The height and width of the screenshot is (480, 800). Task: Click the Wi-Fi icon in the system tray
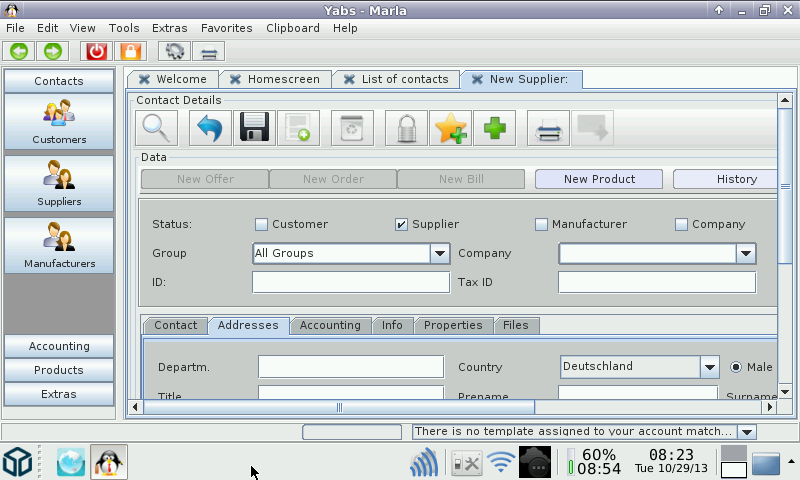[501, 463]
